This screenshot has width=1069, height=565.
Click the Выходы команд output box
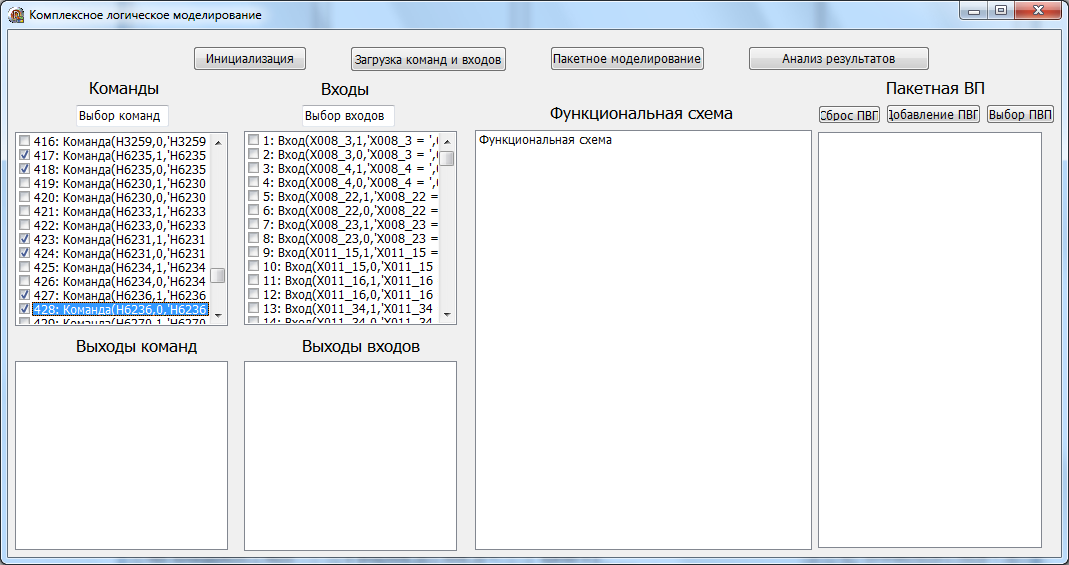[121, 455]
